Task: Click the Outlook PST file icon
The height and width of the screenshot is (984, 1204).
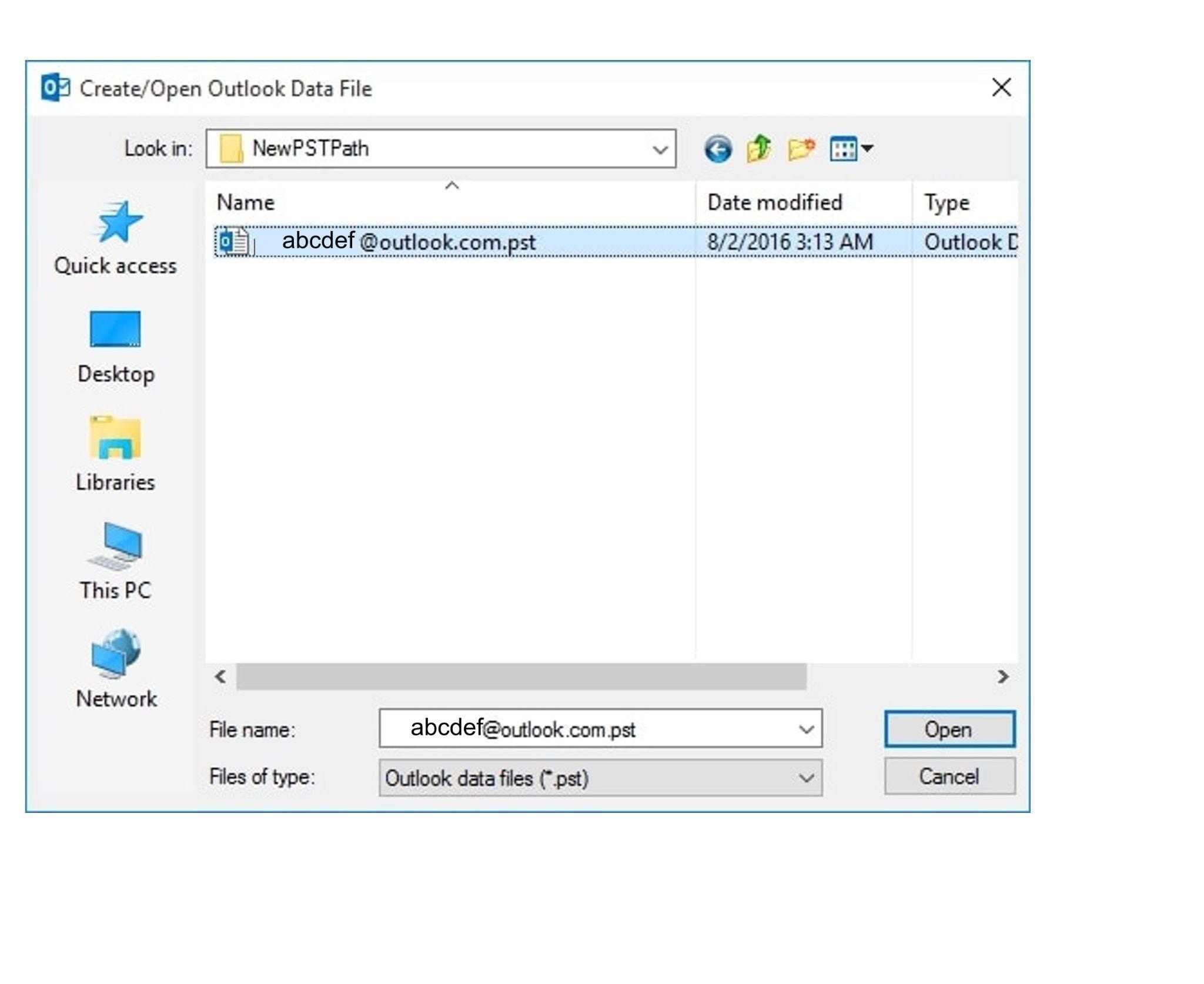Action: [x=234, y=242]
